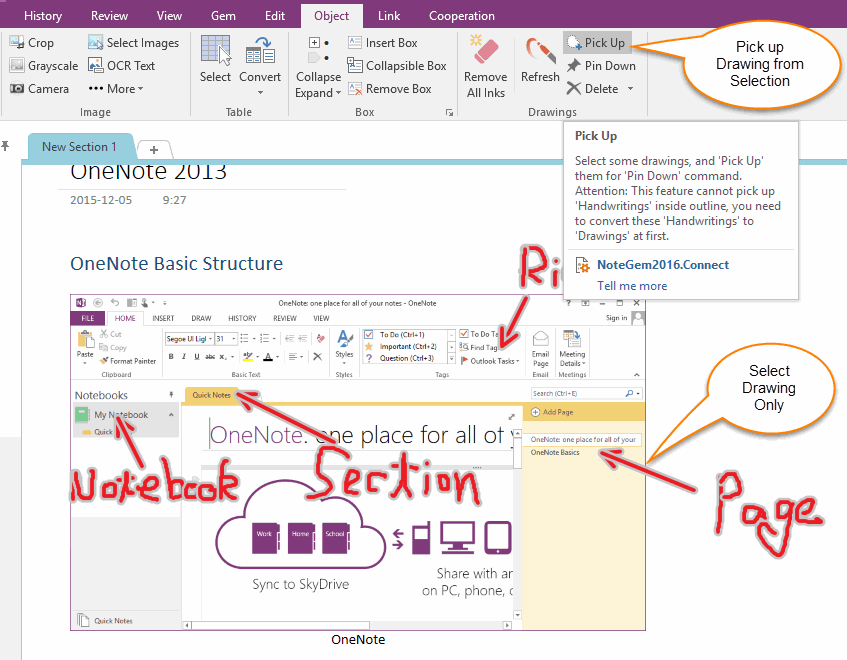Click the pin icon left of sections

click(x=5, y=146)
